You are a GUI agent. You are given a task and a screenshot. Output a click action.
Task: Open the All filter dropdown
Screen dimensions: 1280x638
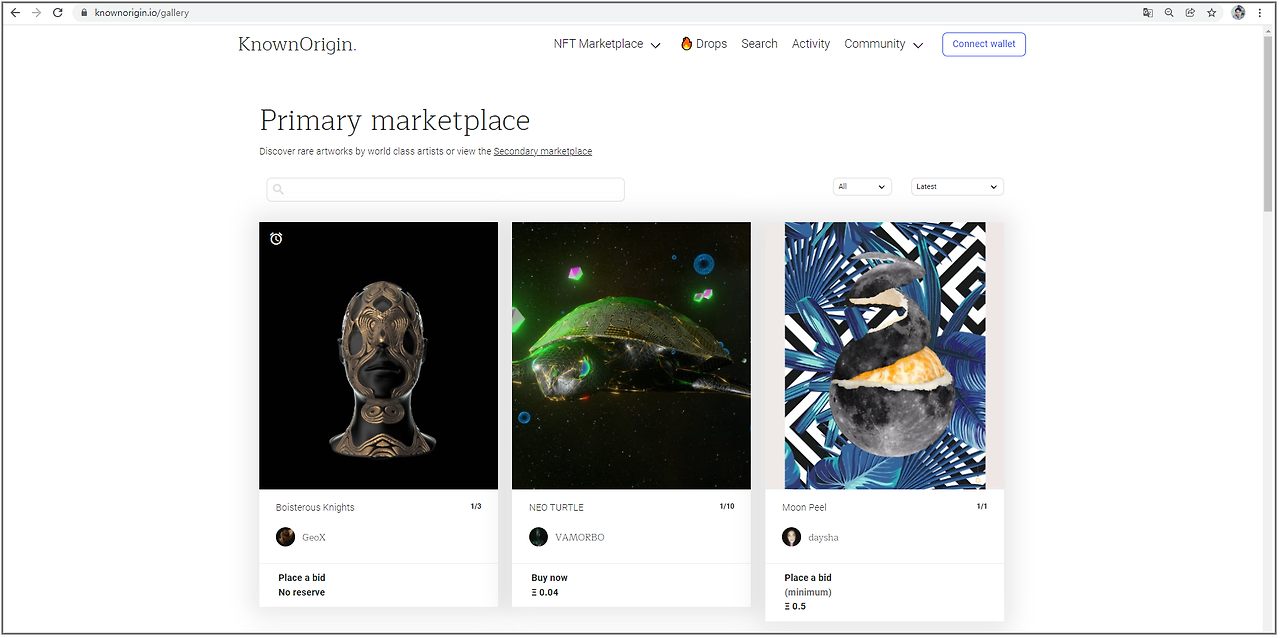coord(862,187)
